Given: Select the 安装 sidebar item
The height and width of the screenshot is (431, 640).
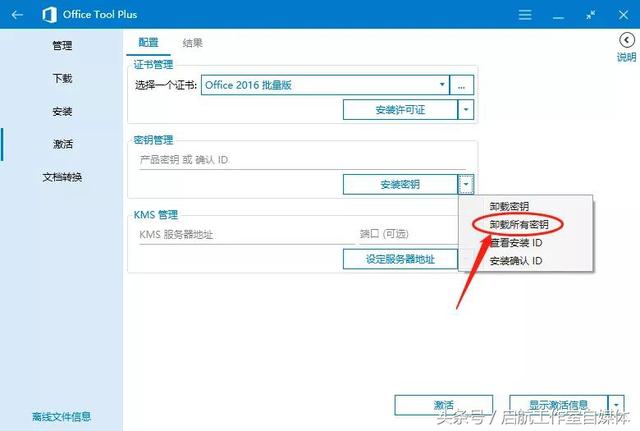Looking at the screenshot, I should click(x=62, y=111).
